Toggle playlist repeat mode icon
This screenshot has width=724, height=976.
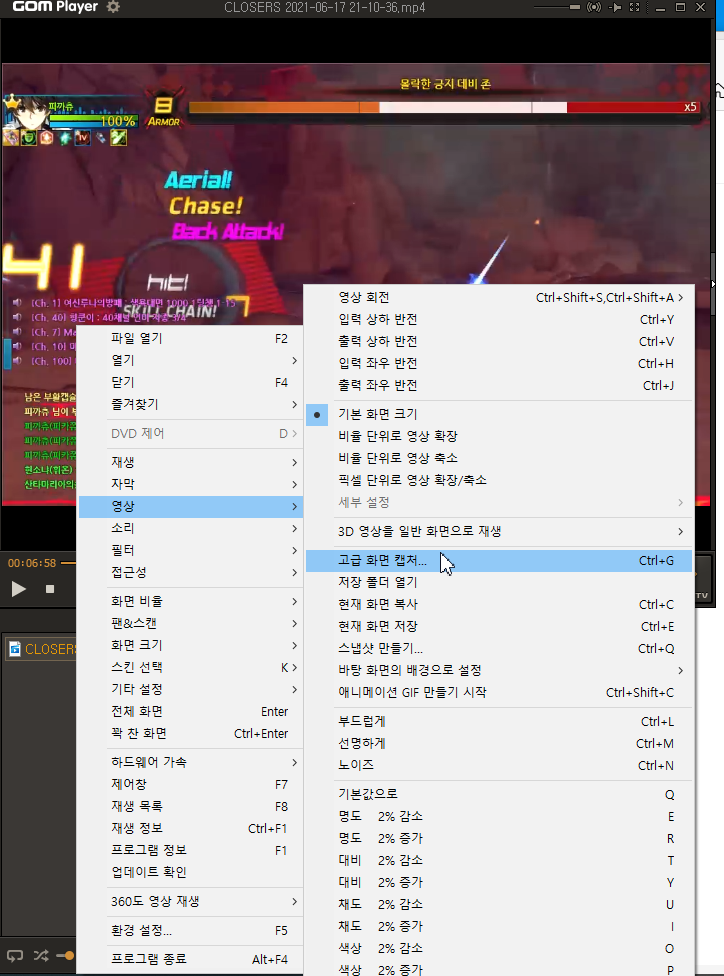[14, 955]
